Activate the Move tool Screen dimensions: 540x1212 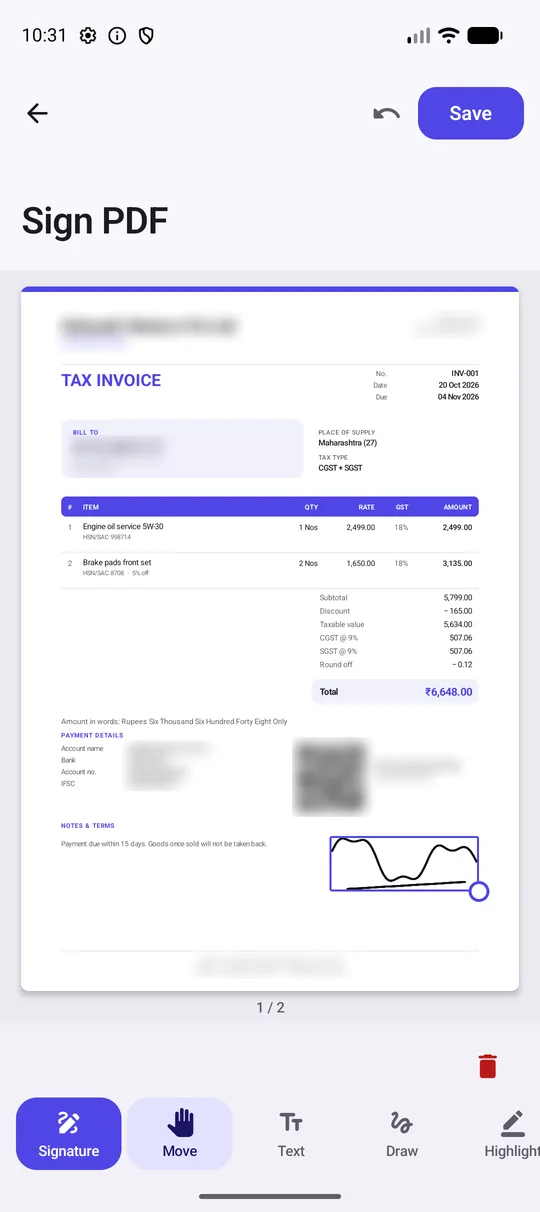coord(180,1134)
